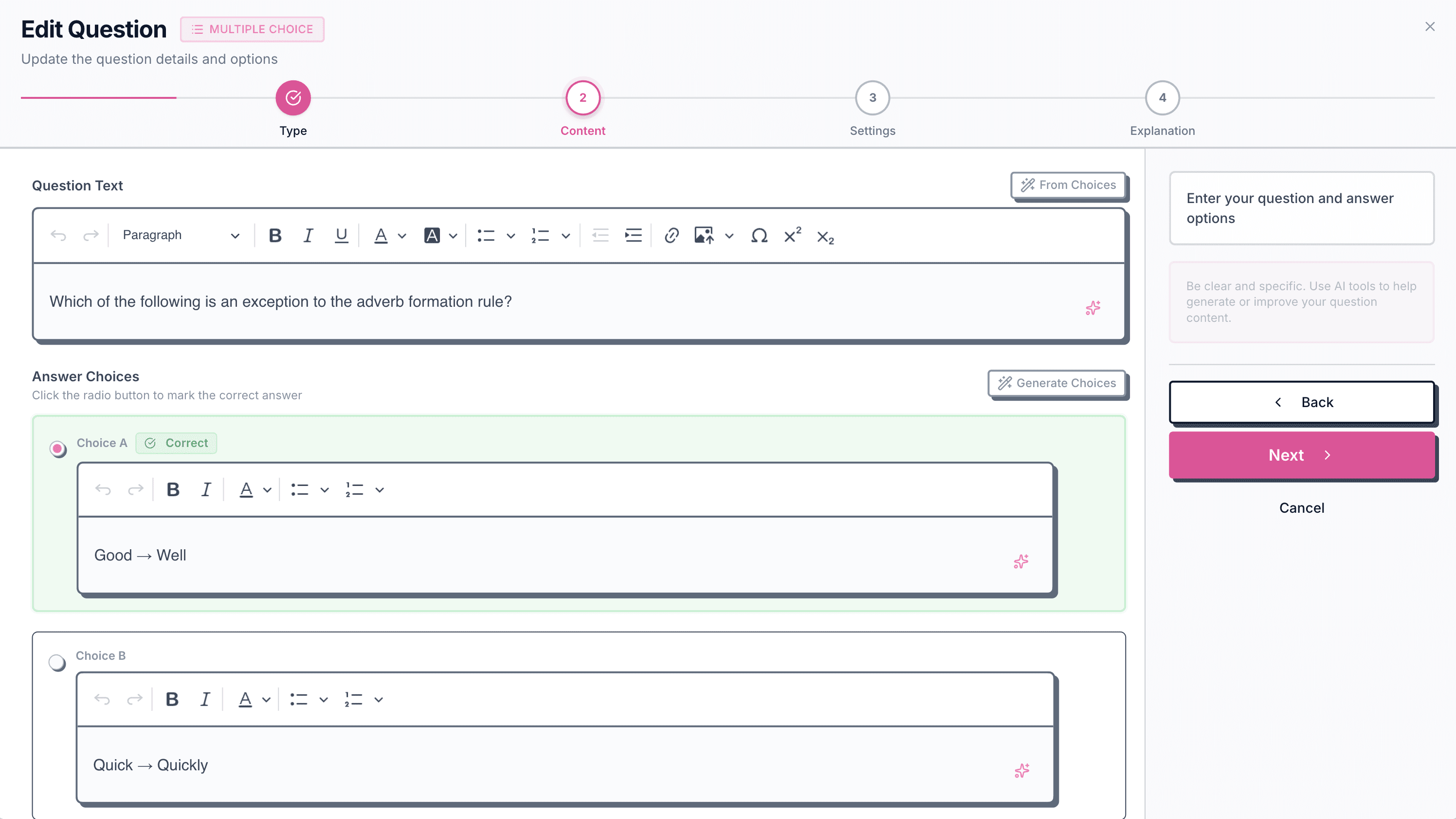The height and width of the screenshot is (819, 1456).
Task: Open special characters with the Omega icon
Action: coord(759,235)
